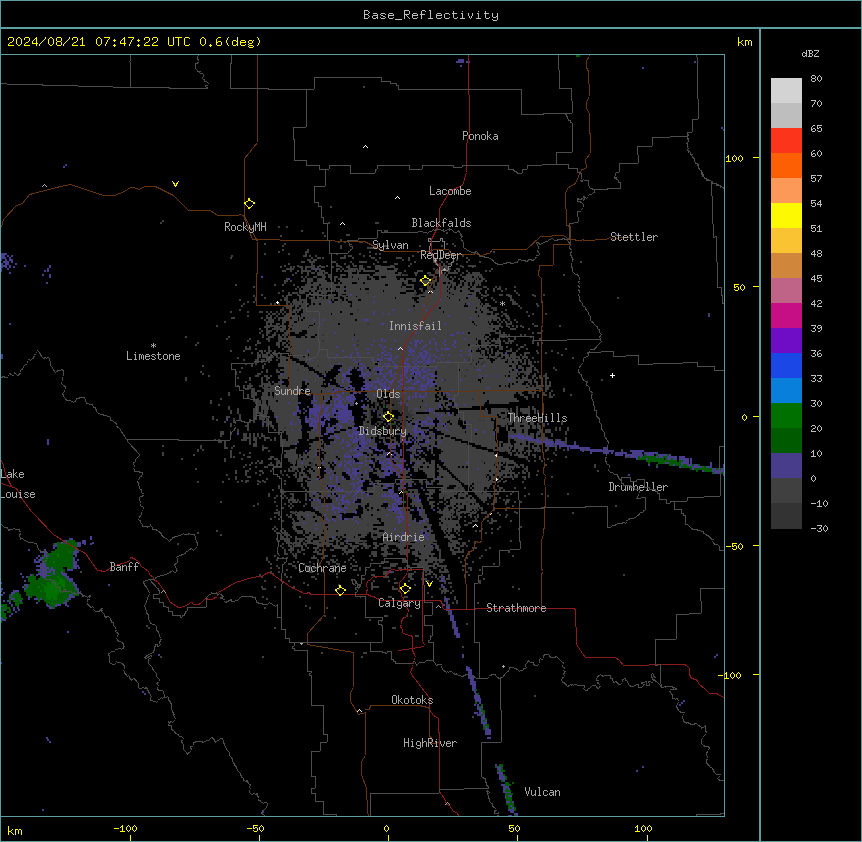Click the Strathmore label
Image resolution: width=862 pixels, height=842 pixels.
[516, 608]
